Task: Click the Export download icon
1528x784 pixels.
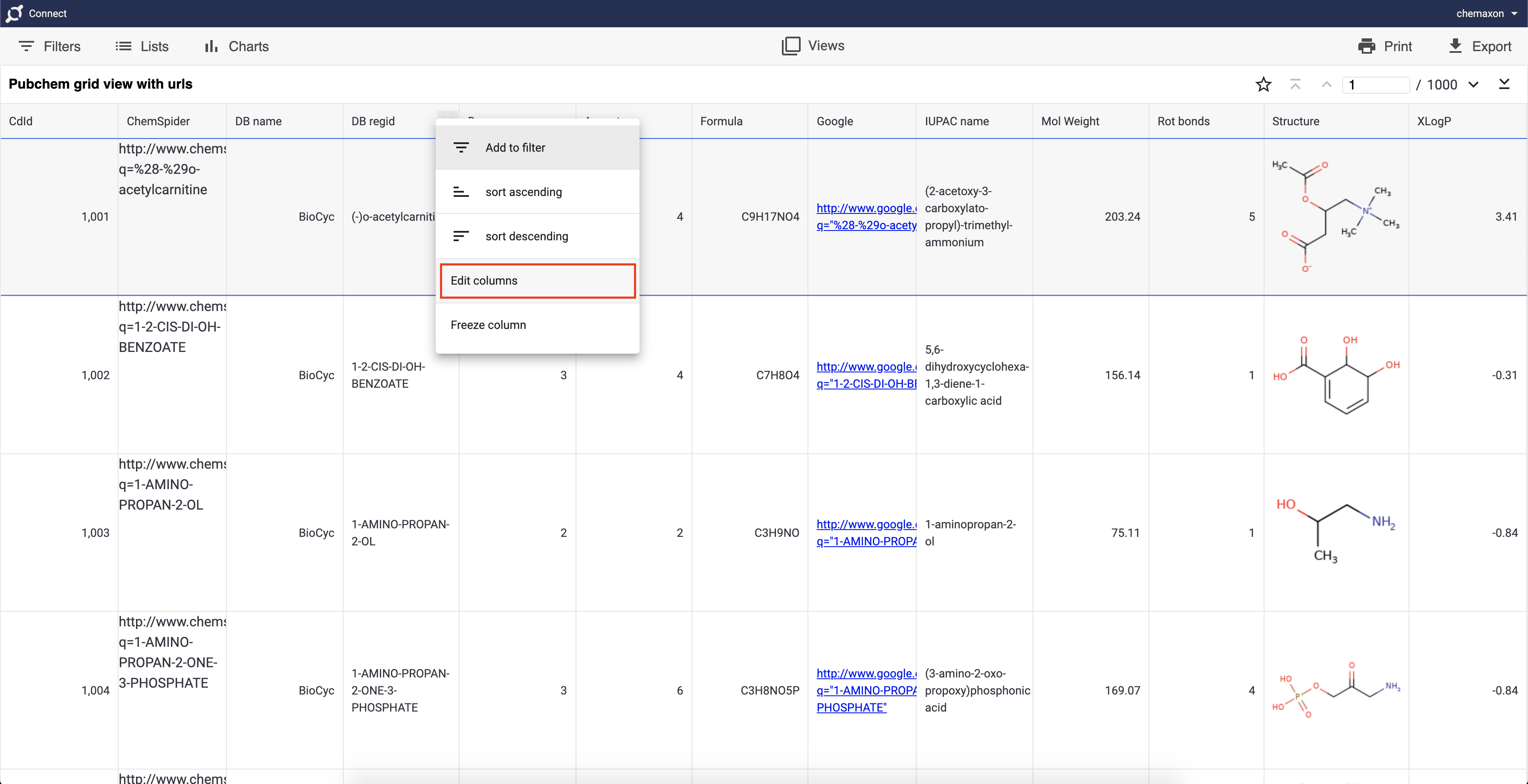Action: coord(1455,46)
